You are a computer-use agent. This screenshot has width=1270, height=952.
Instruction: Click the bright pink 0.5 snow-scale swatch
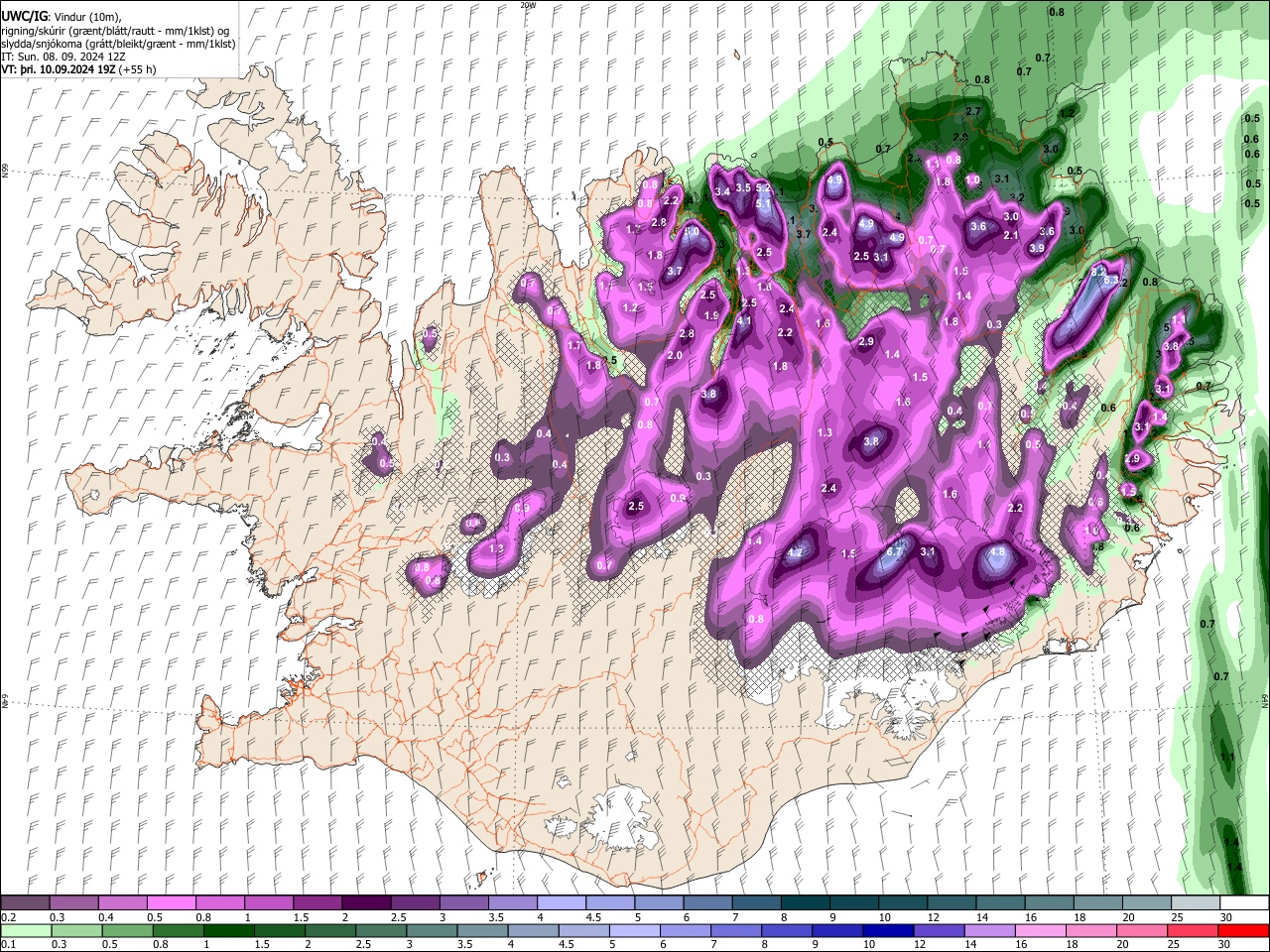(x=172, y=903)
